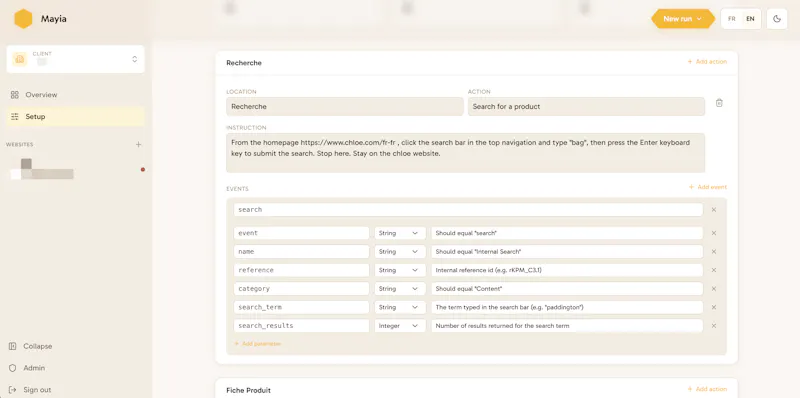Remove the search_results parameter row
Screen dimensions: 800x398
point(714,326)
